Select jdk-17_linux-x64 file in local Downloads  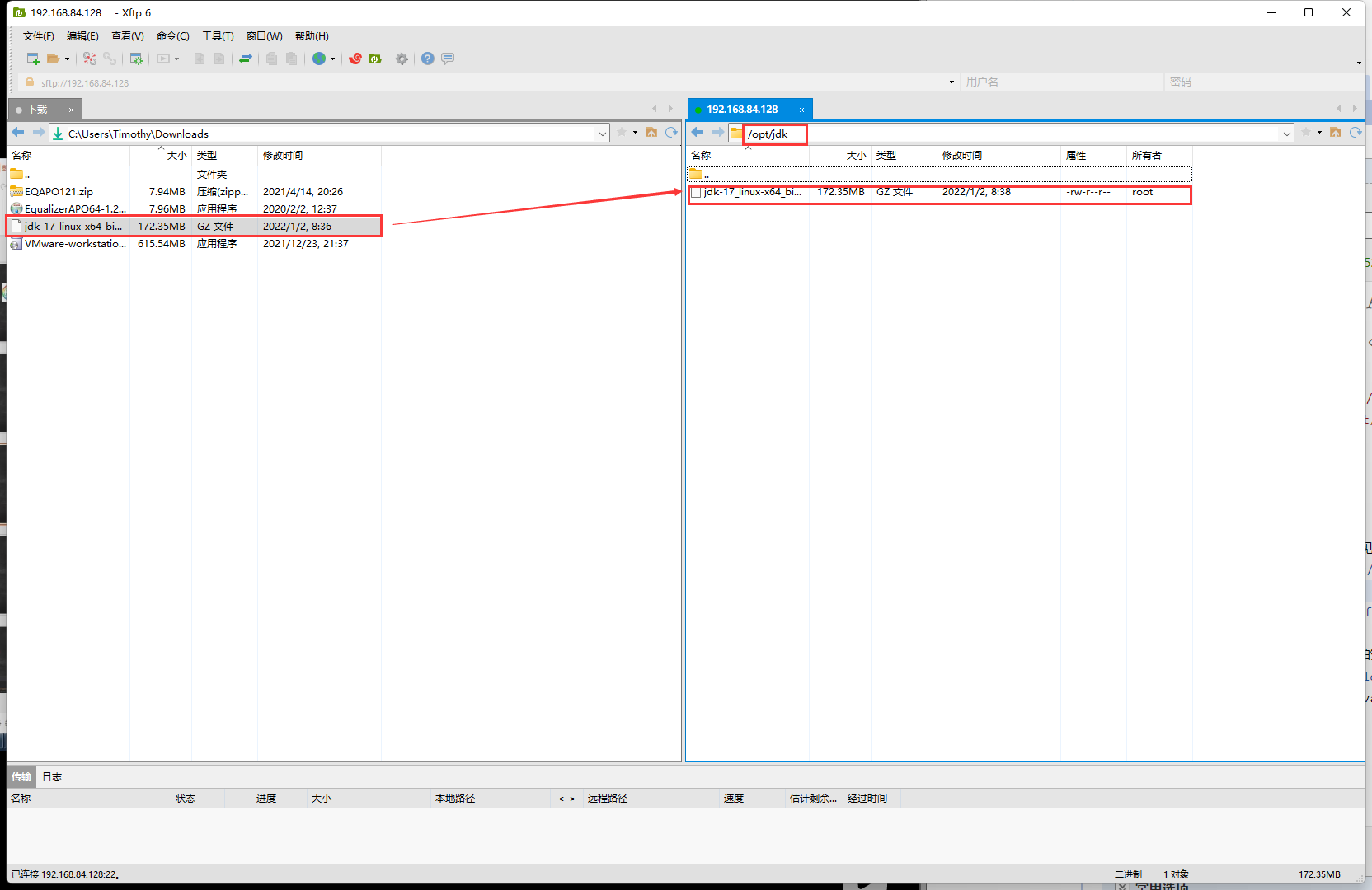pos(195,227)
